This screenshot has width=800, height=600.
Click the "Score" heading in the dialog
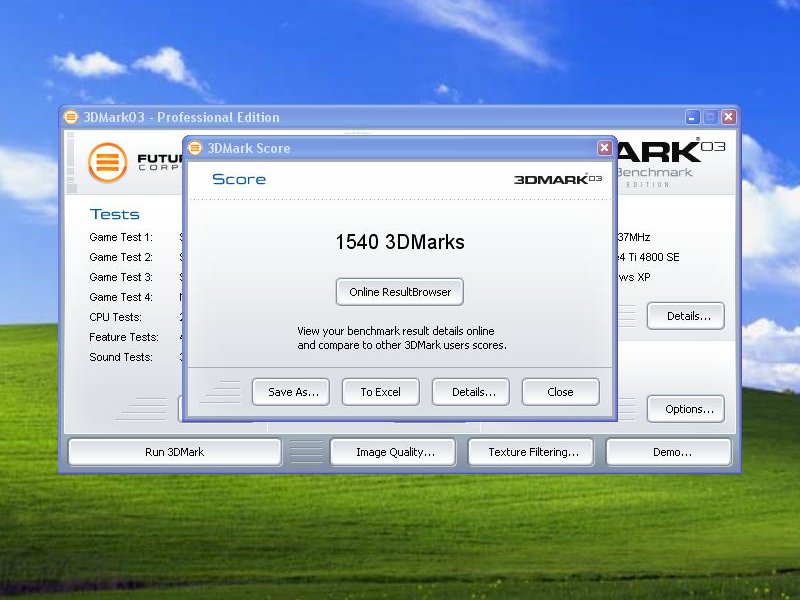pyautogui.click(x=239, y=179)
